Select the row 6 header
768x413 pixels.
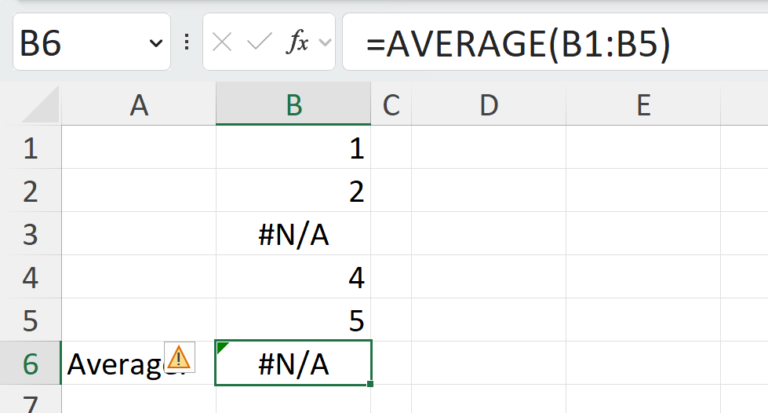pyautogui.click(x=30, y=364)
